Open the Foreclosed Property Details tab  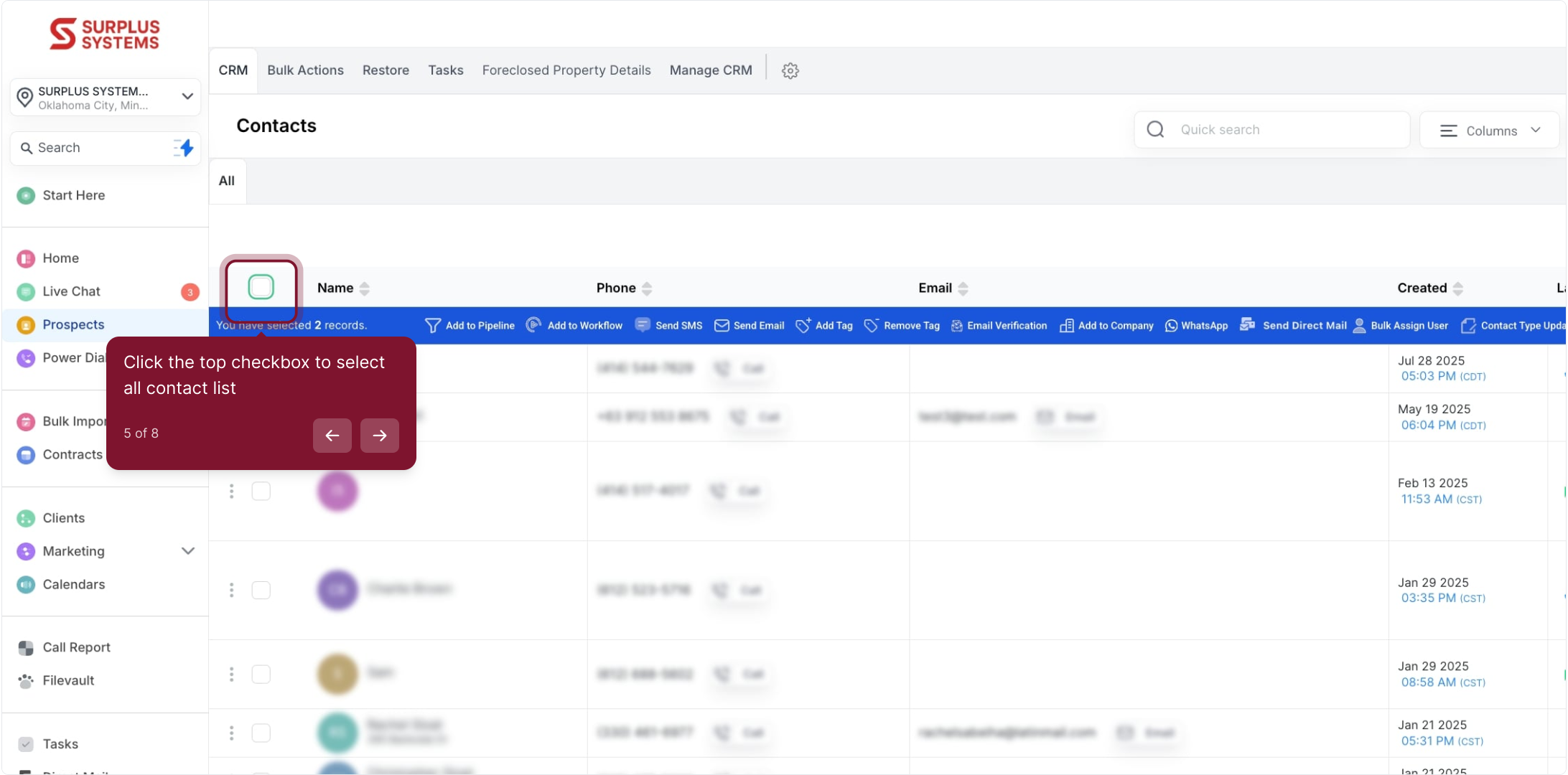point(566,70)
